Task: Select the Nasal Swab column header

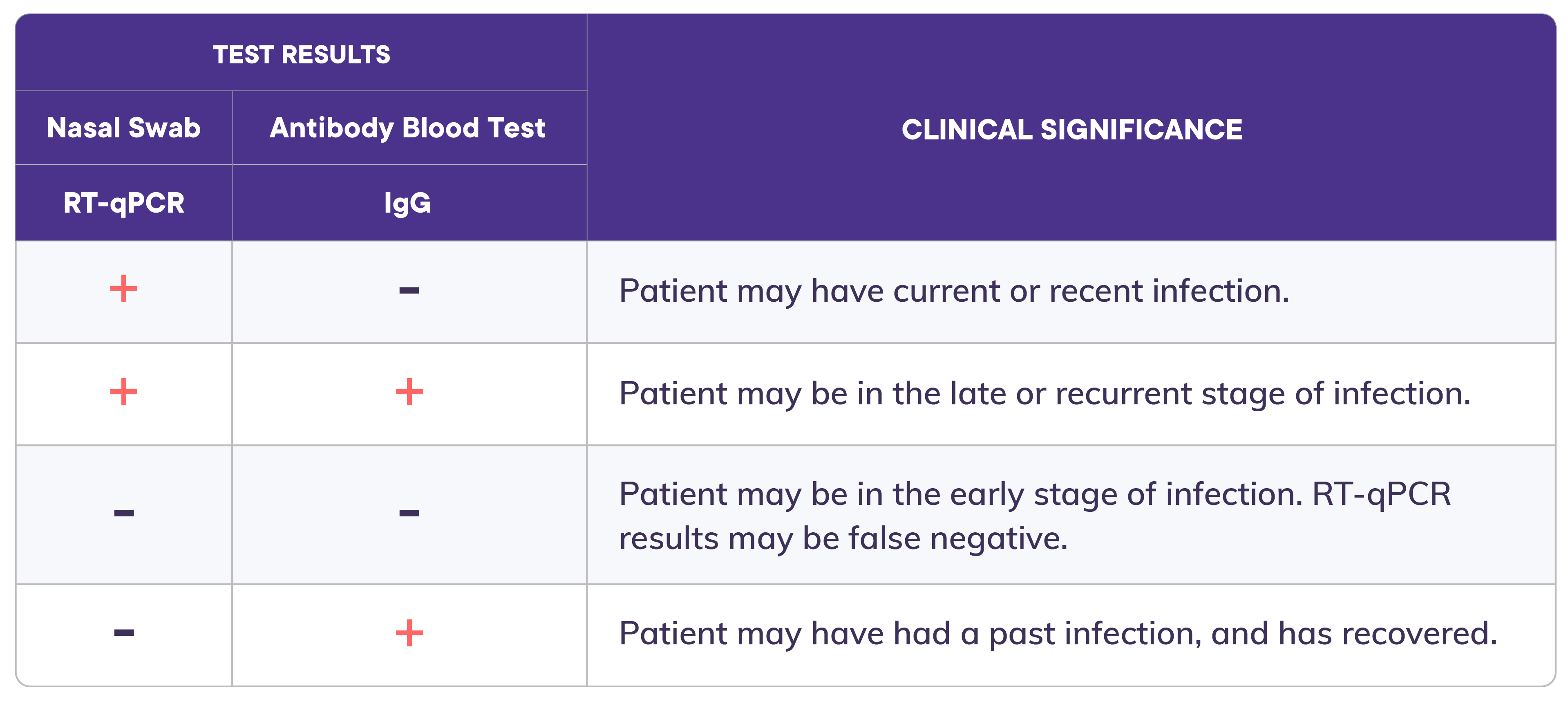Action: 123,128
